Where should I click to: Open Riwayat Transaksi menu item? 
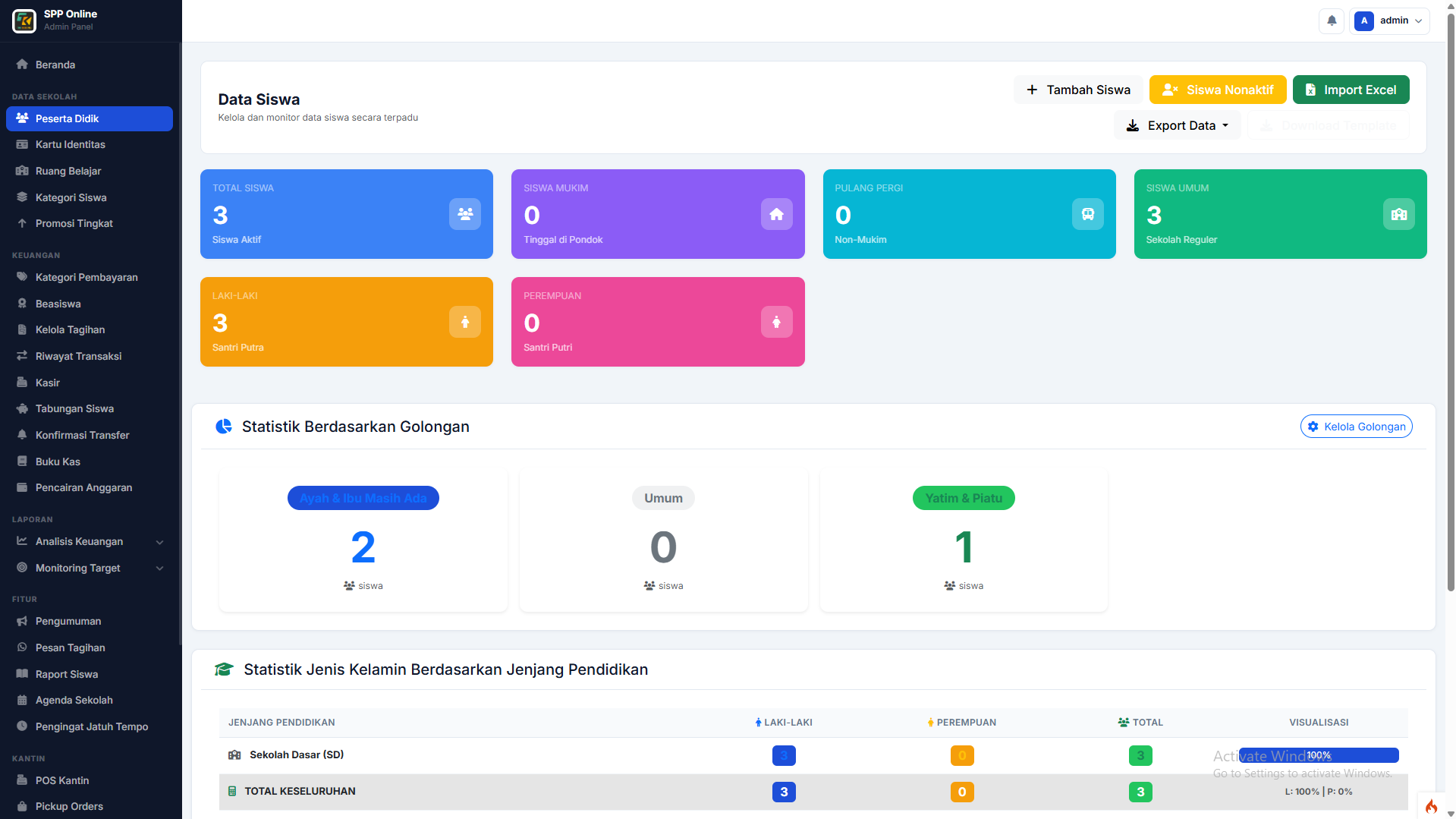coord(90,356)
